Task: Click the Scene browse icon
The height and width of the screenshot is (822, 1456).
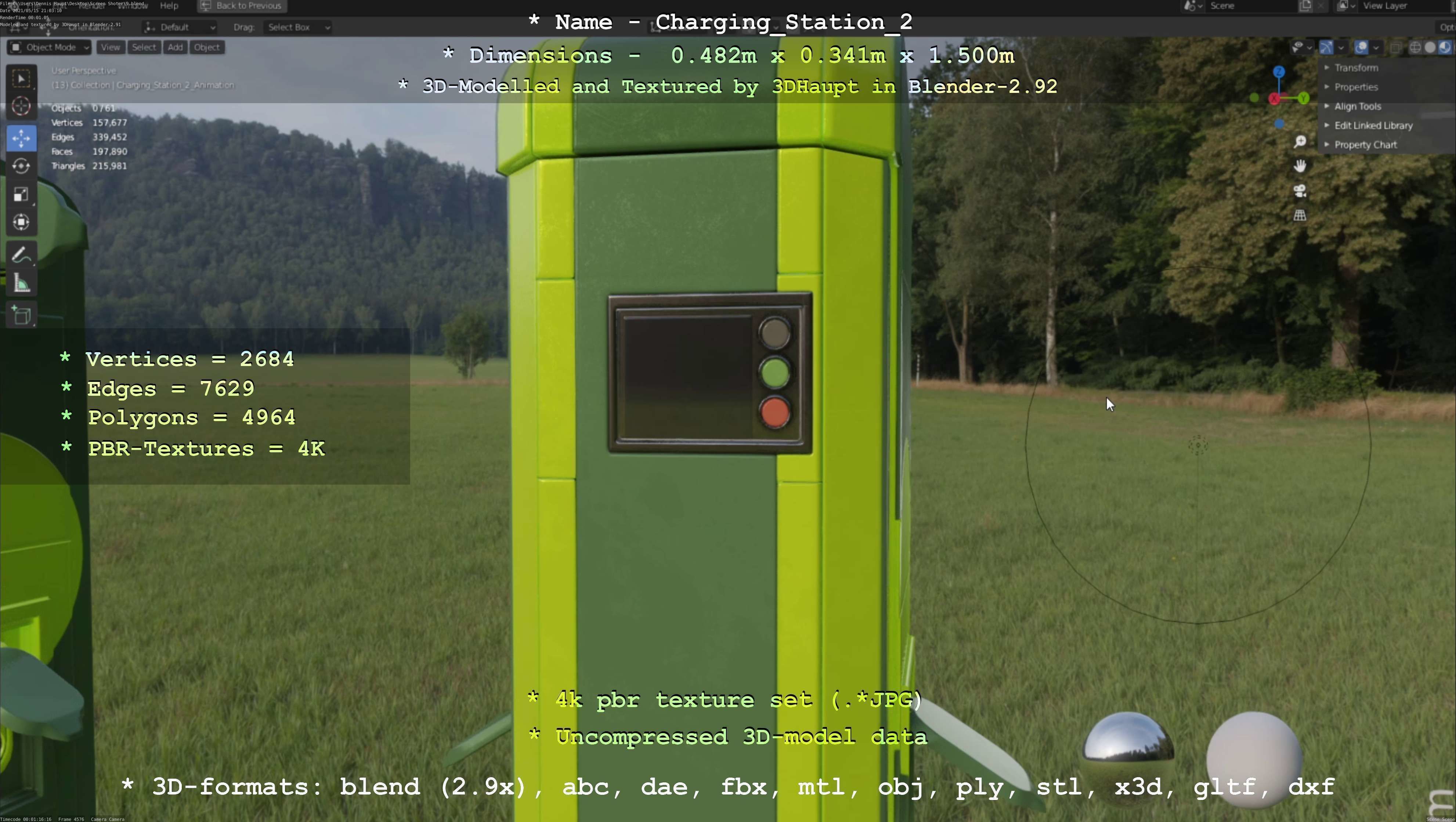Action: pyautogui.click(x=1193, y=6)
